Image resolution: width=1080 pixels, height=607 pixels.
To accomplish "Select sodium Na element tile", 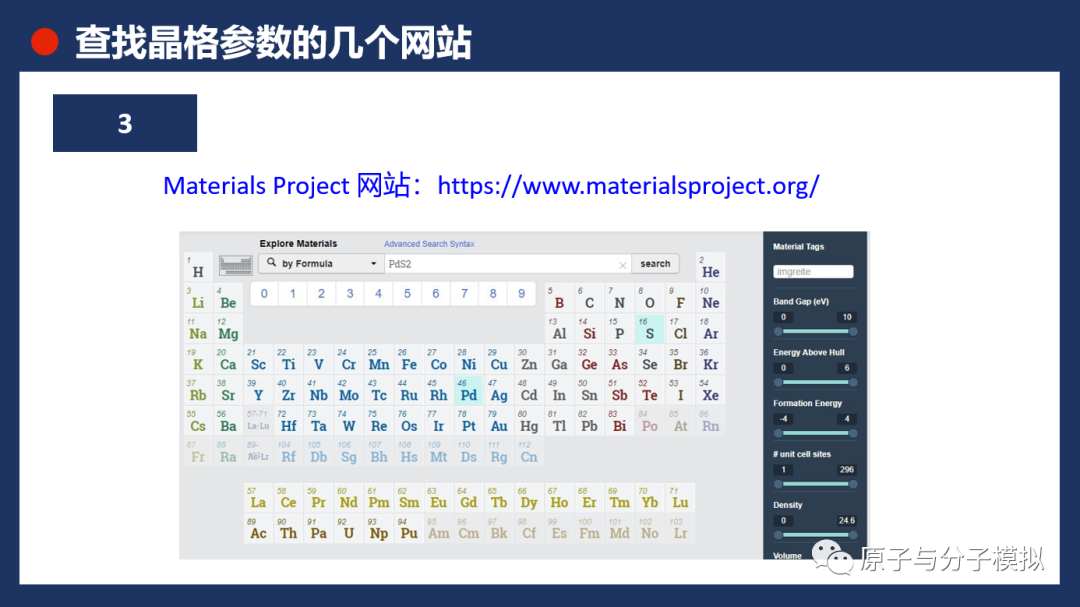I will pos(198,329).
